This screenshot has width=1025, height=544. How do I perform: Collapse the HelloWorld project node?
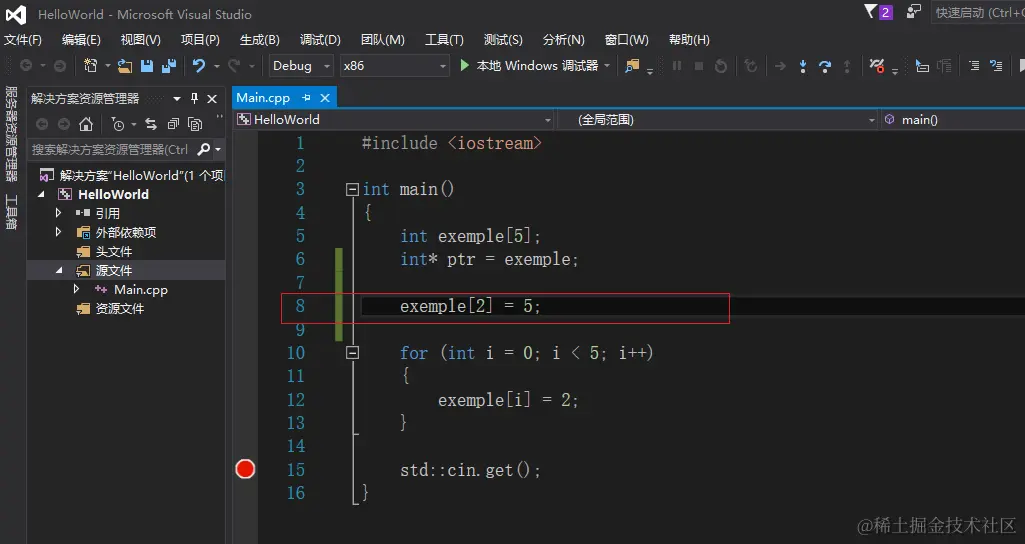[x=41, y=194]
